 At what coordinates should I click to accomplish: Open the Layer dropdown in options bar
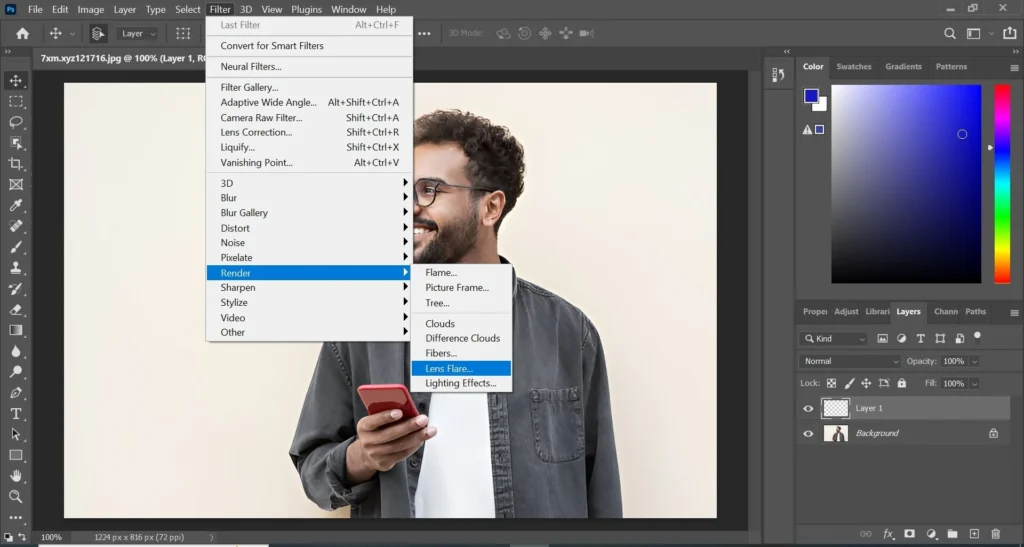click(138, 33)
